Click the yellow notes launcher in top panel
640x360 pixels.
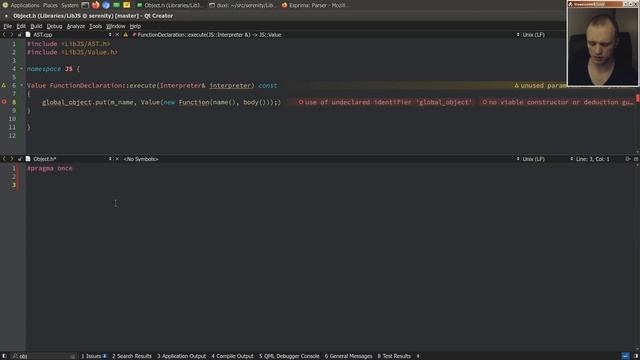(x=127, y=5)
